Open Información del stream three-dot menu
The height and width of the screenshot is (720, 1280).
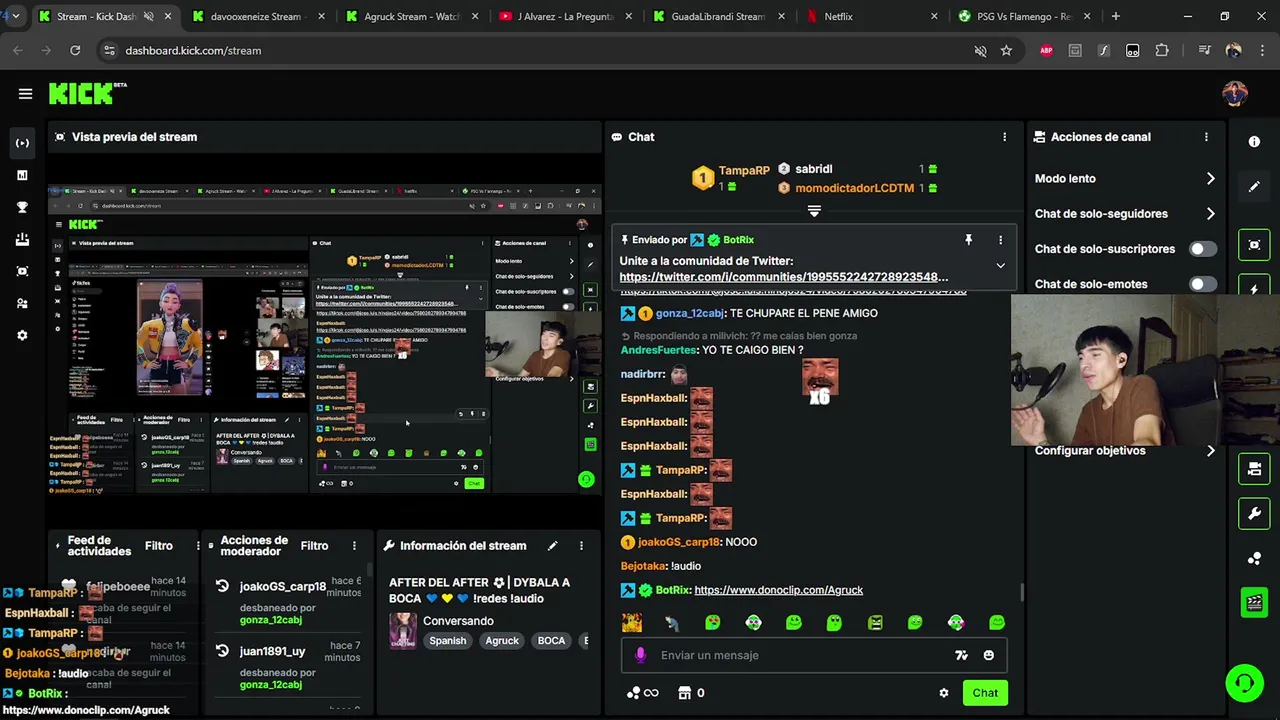point(581,546)
